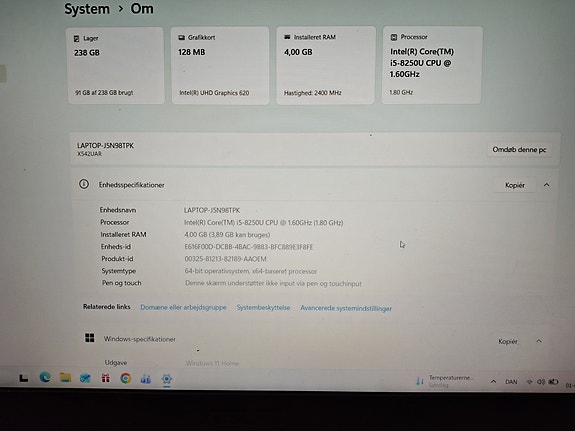Open Microsoft Edge from the taskbar
575x431 pixels.
(x=45, y=377)
